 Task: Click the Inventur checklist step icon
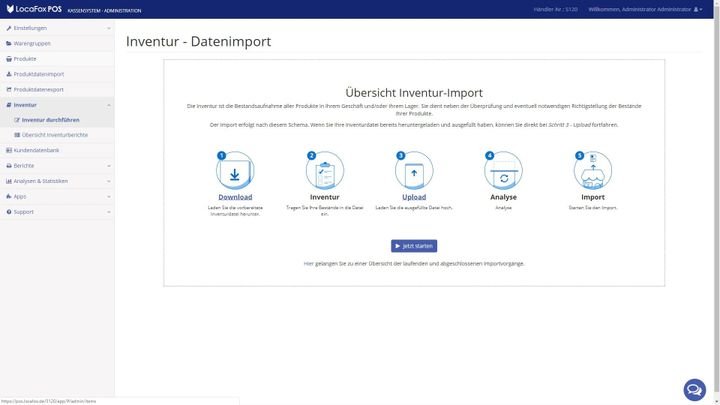pos(324,171)
